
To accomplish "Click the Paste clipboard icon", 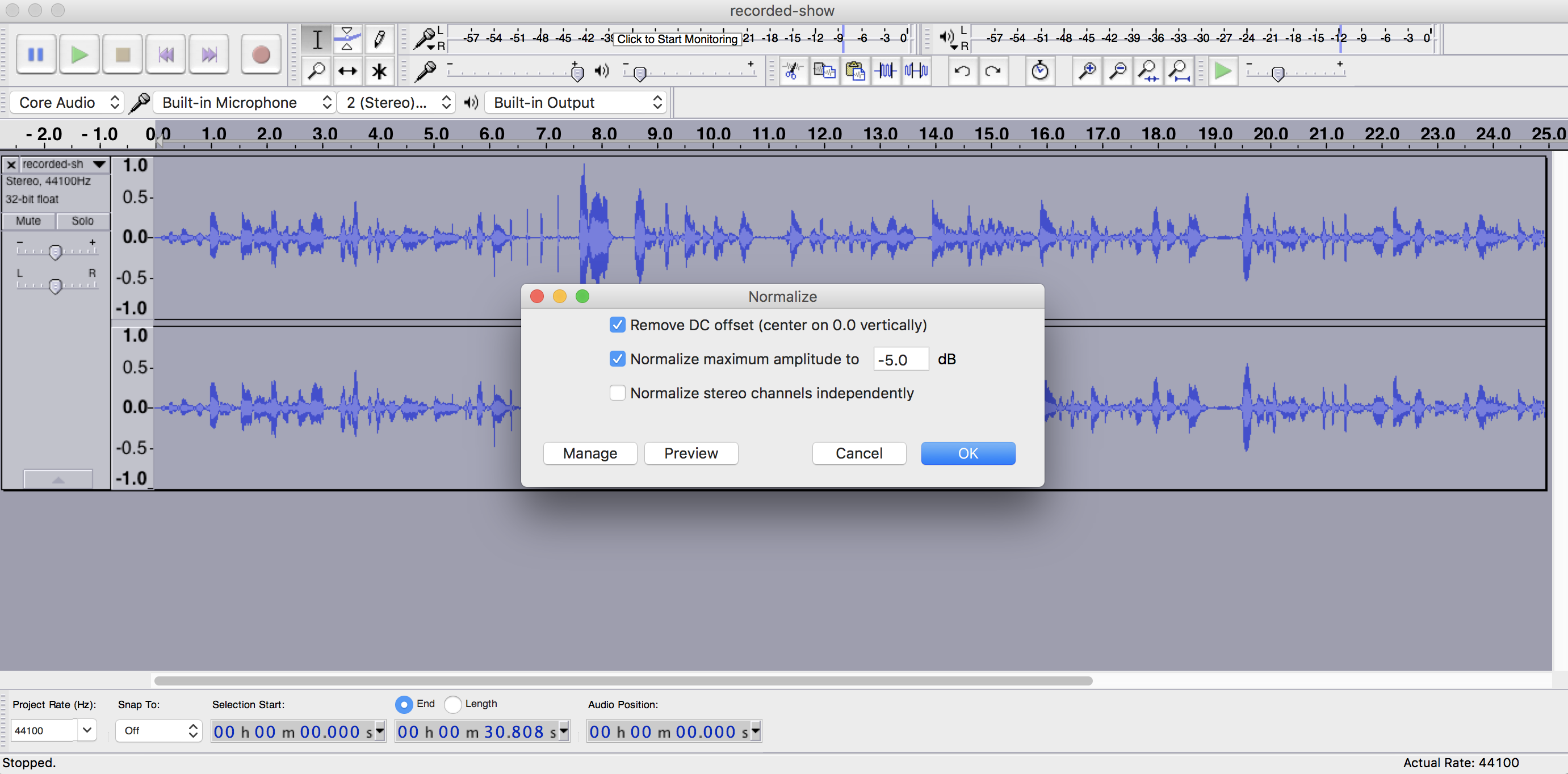I will point(855,71).
